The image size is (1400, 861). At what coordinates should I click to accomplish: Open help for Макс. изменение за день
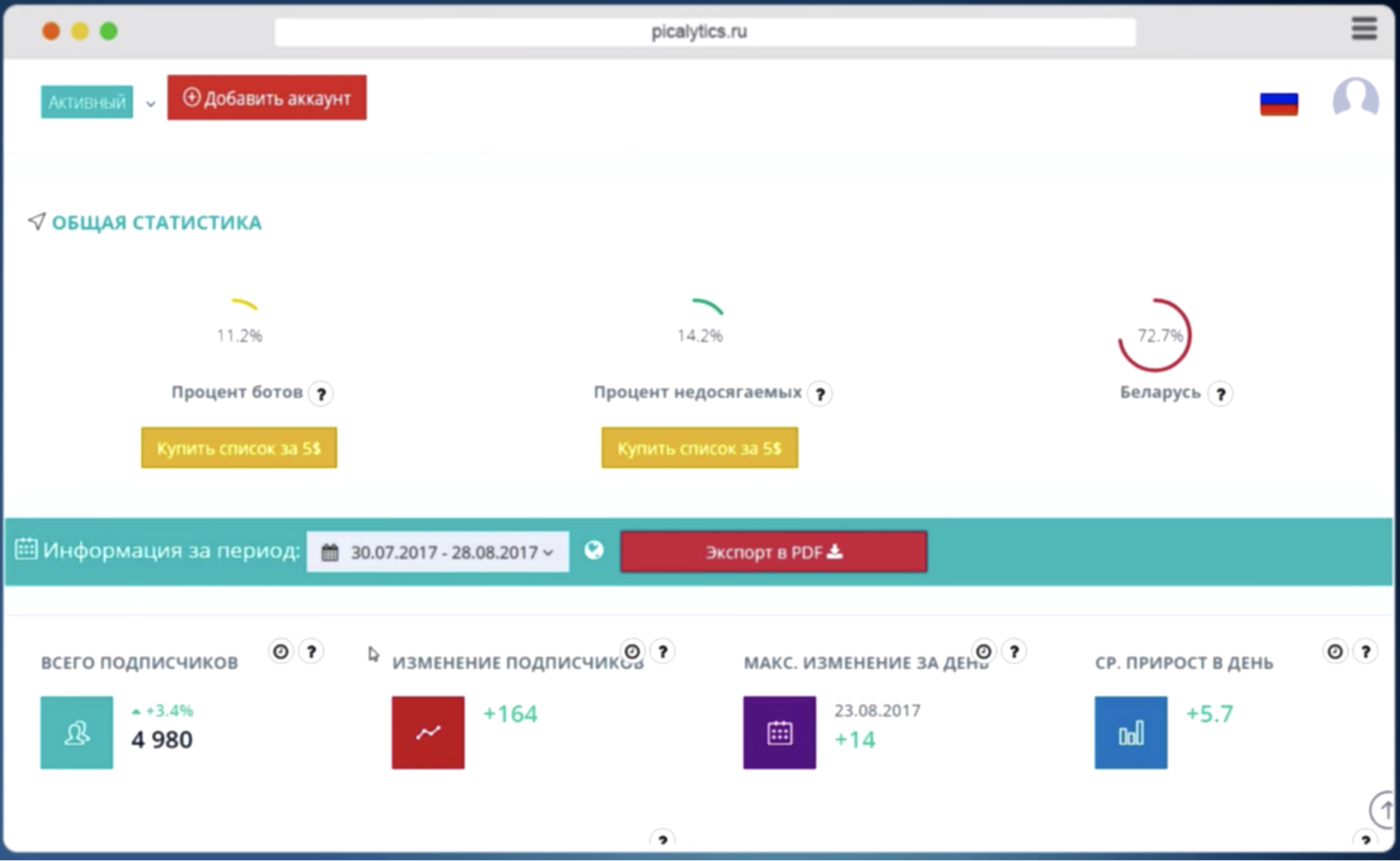(x=1014, y=652)
